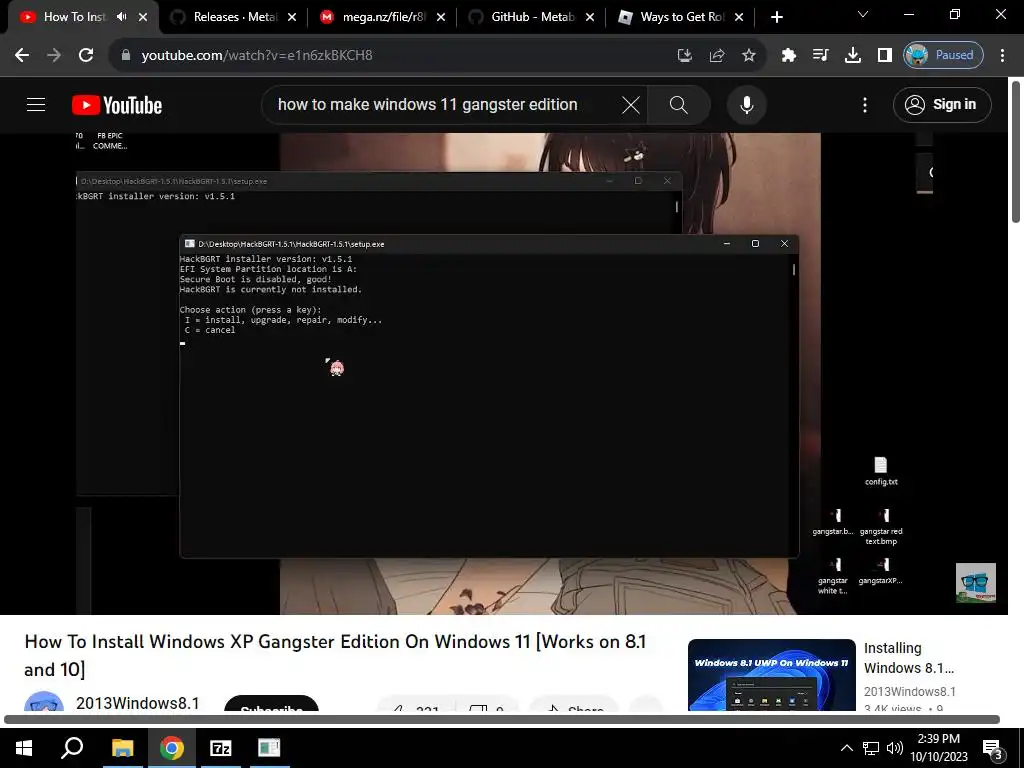The image size is (1024, 768).
Task: Click the horizontal page scrollbar
Action: (x=502, y=720)
